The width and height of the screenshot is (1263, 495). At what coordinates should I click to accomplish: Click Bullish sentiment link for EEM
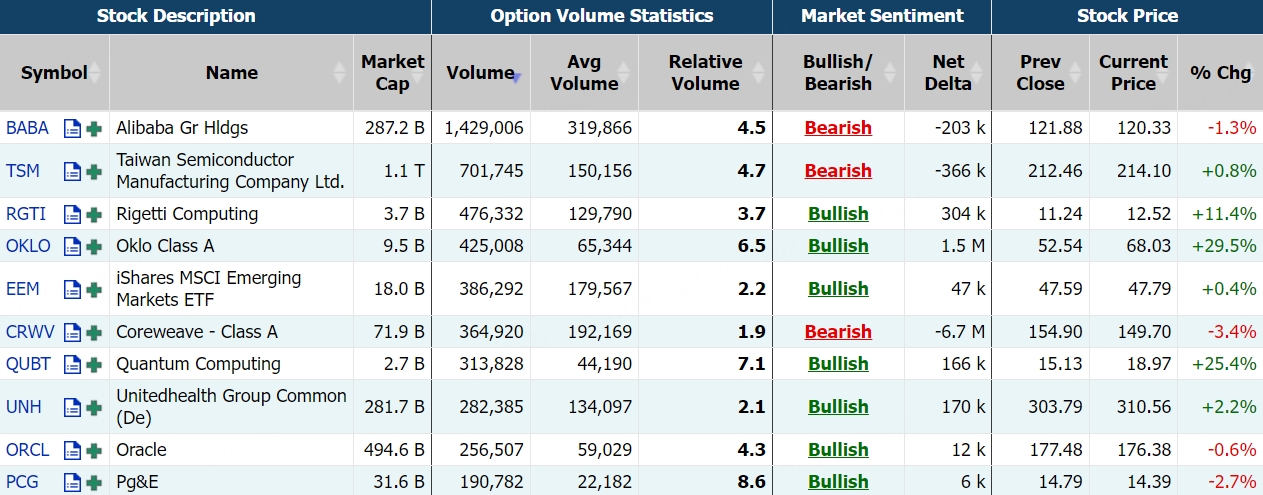tap(838, 289)
